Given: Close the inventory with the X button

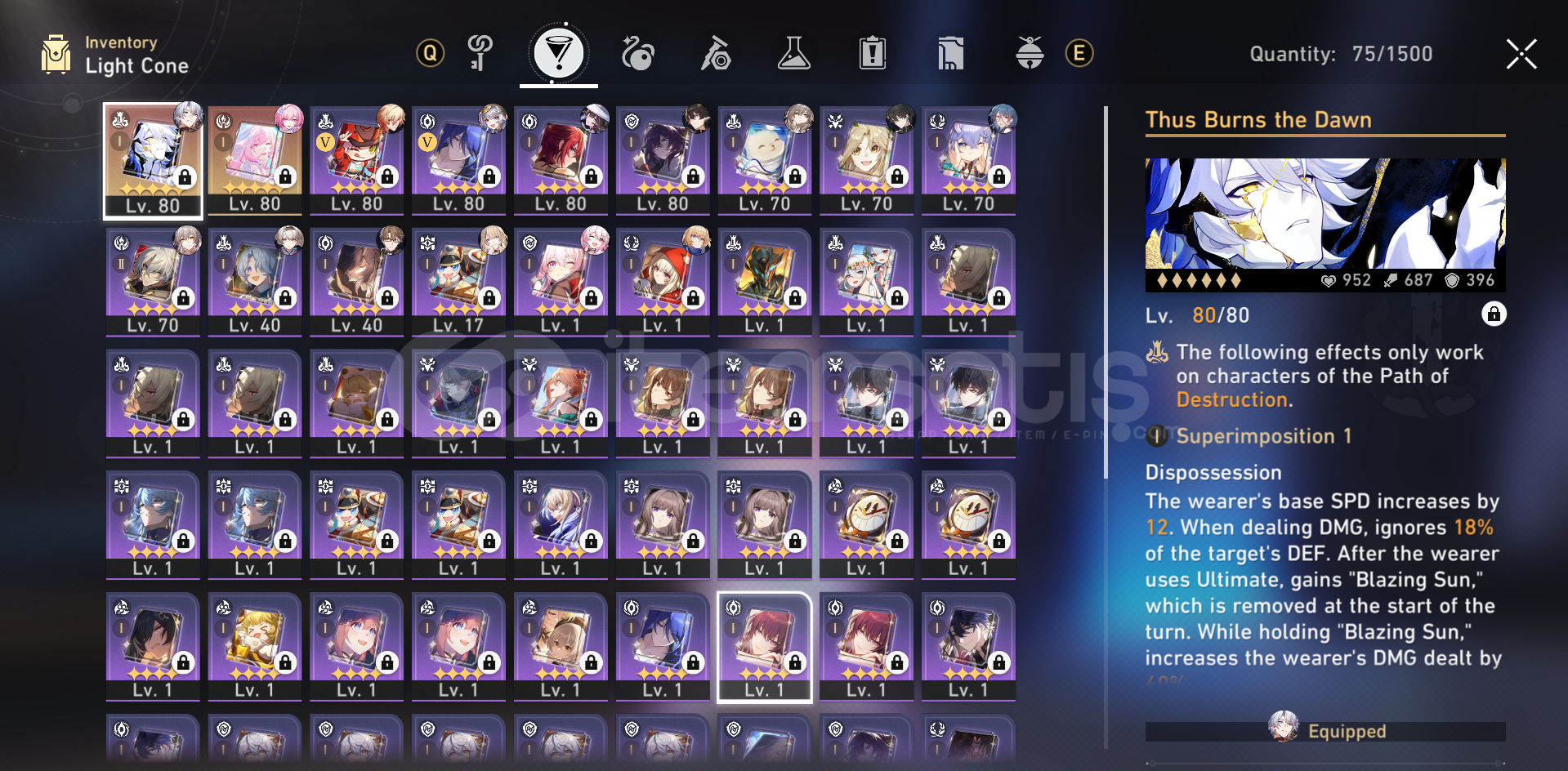Looking at the screenshot, I should [x=1521, y=54].
